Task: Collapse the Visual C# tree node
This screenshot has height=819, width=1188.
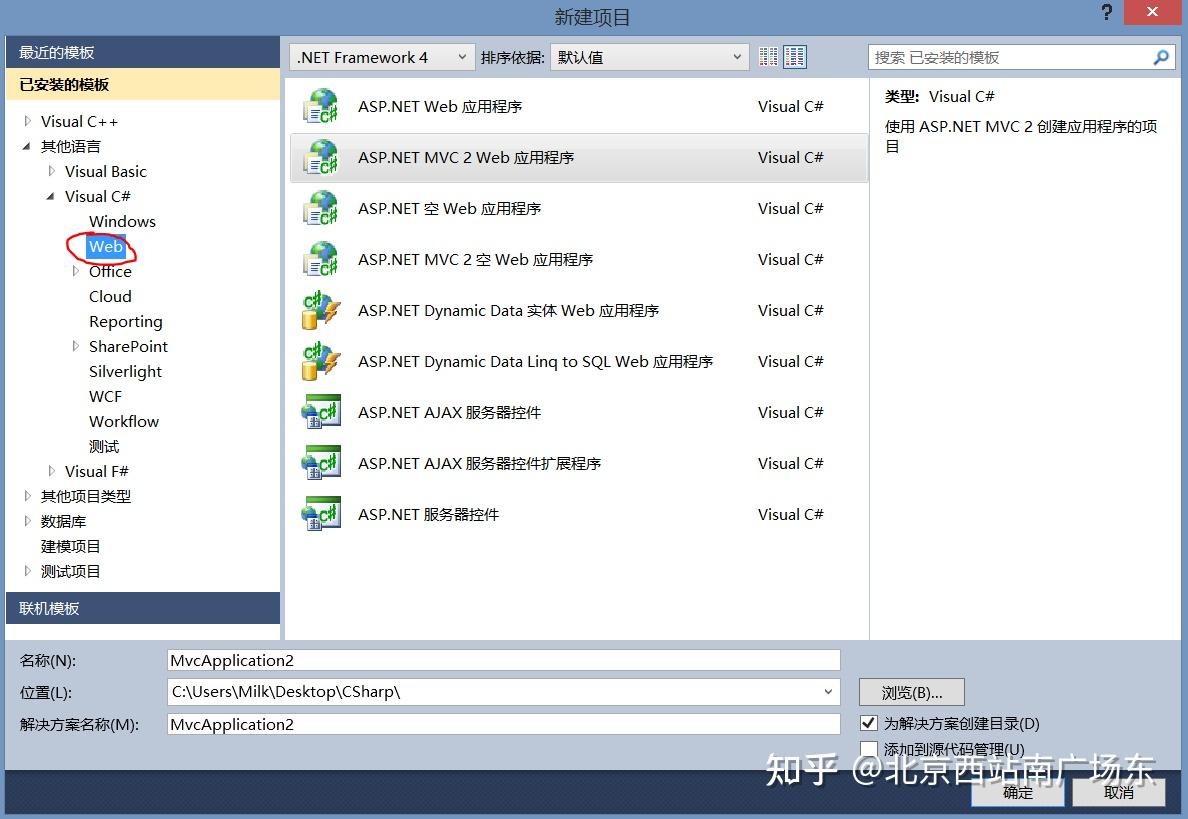Action: (x=51, y=196)
